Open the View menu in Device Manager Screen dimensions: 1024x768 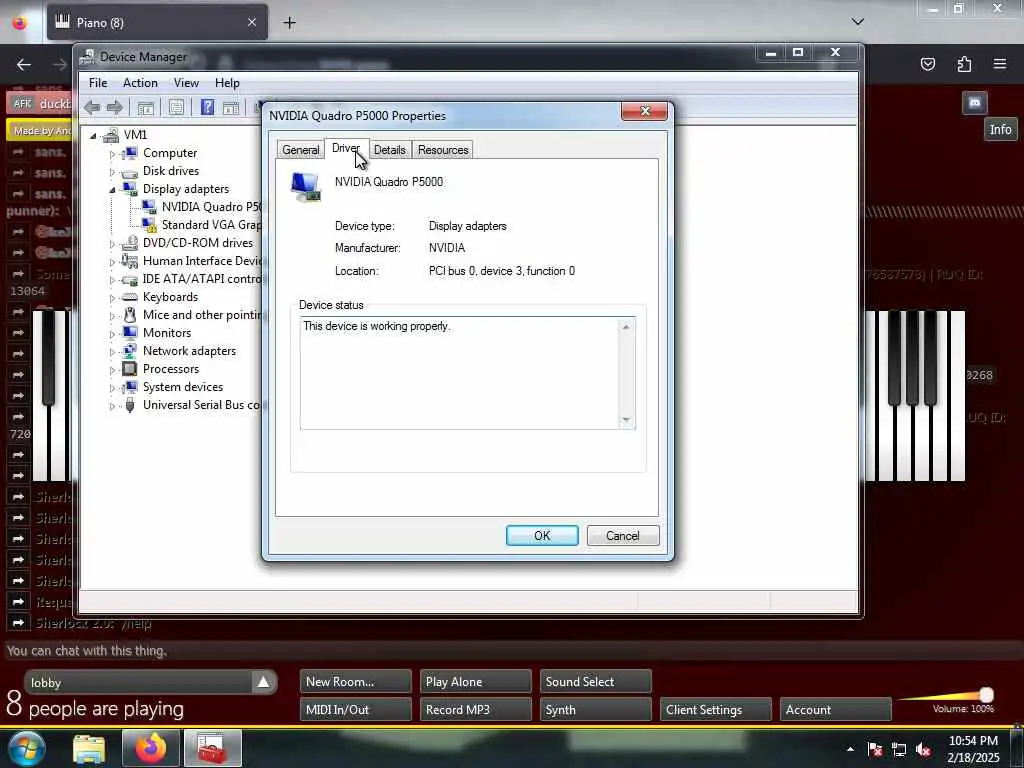coord(186,83)
